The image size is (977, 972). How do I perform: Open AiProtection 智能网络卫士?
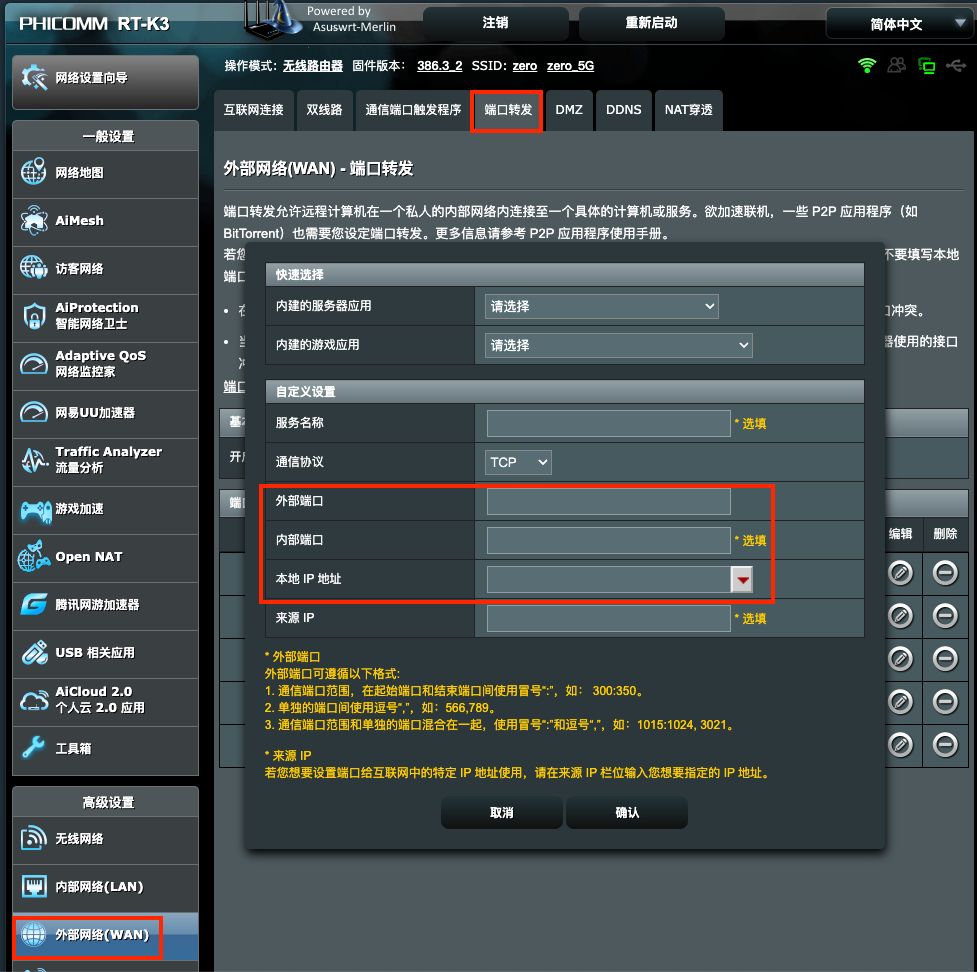(105, 317)
